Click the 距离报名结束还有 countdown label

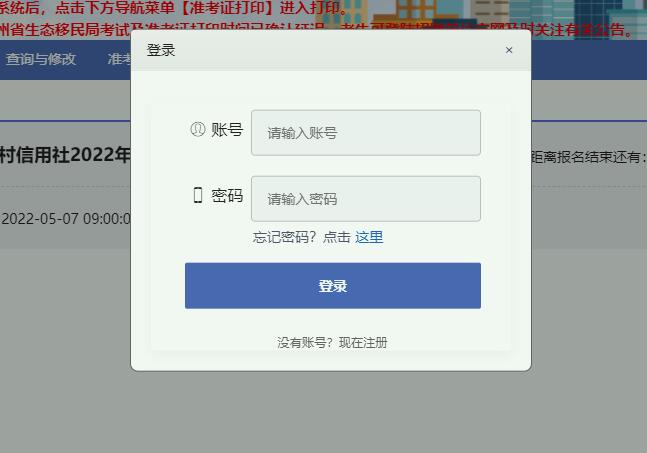(x=586, y=157)
